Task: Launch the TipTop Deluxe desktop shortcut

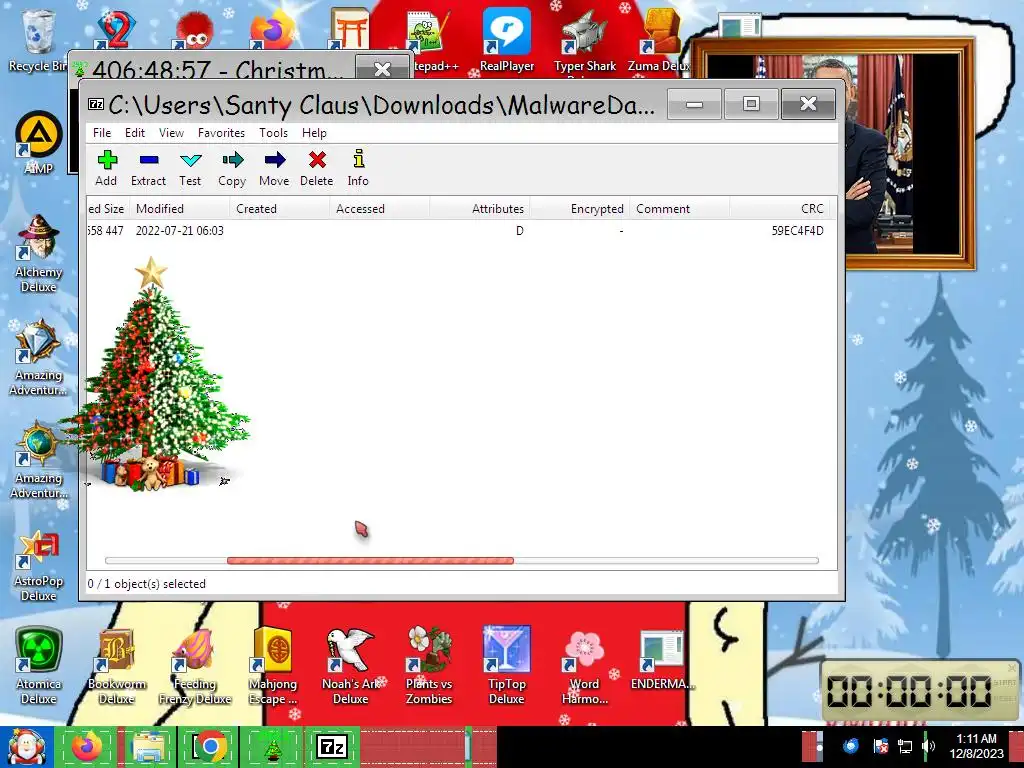Action: click(x=507, y=666)
